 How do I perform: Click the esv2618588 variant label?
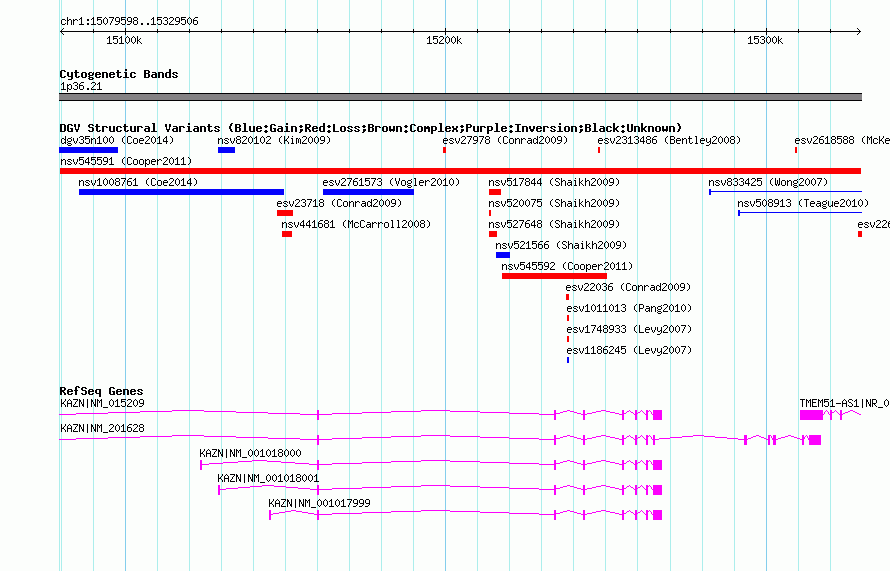(842, 140)
